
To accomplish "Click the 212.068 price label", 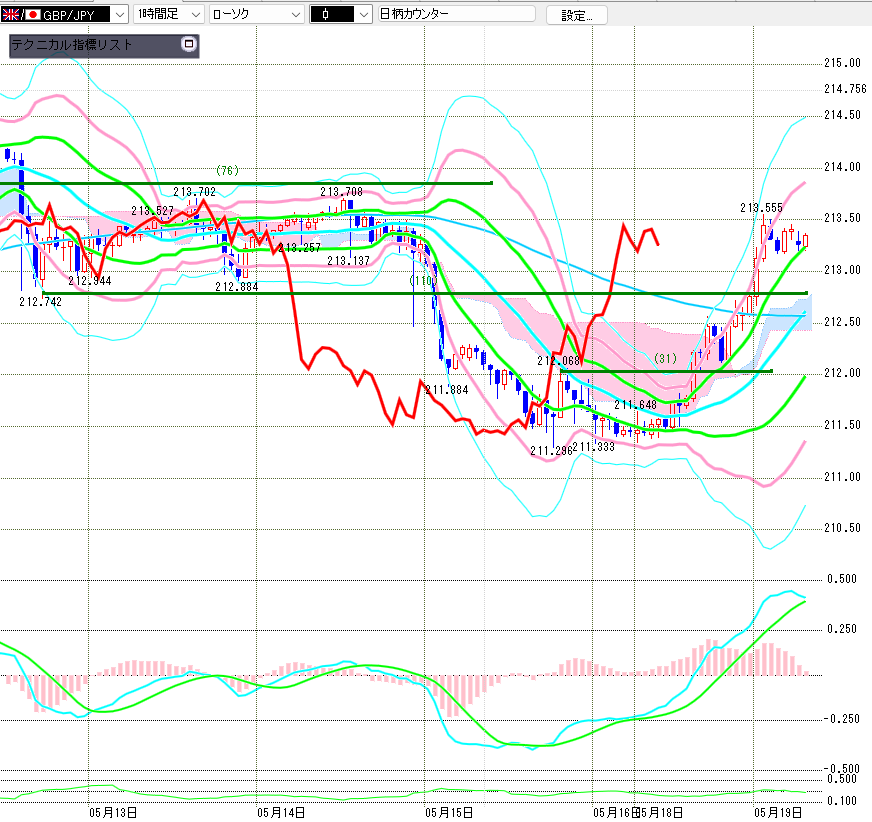I will click(x=558, y=361).
